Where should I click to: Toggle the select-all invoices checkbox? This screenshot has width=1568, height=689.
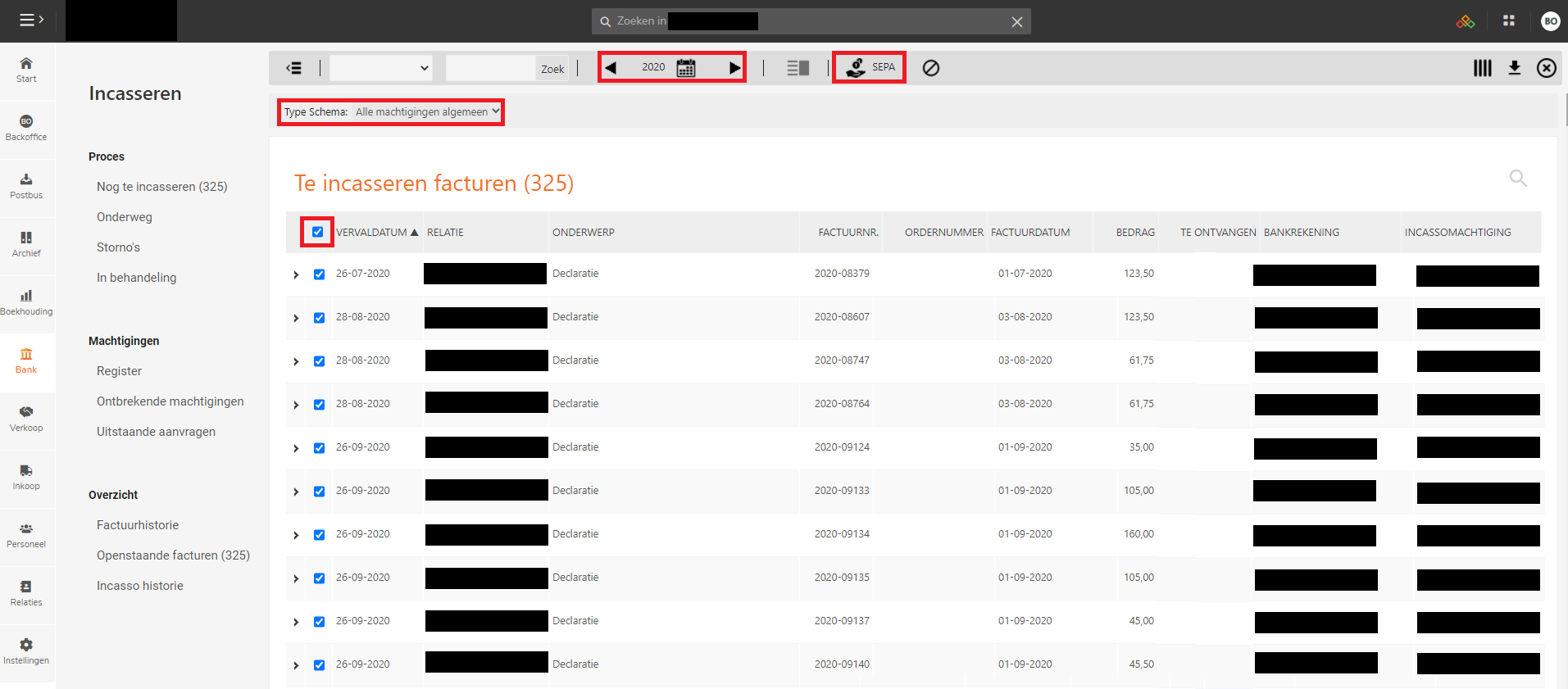point(317,232)
